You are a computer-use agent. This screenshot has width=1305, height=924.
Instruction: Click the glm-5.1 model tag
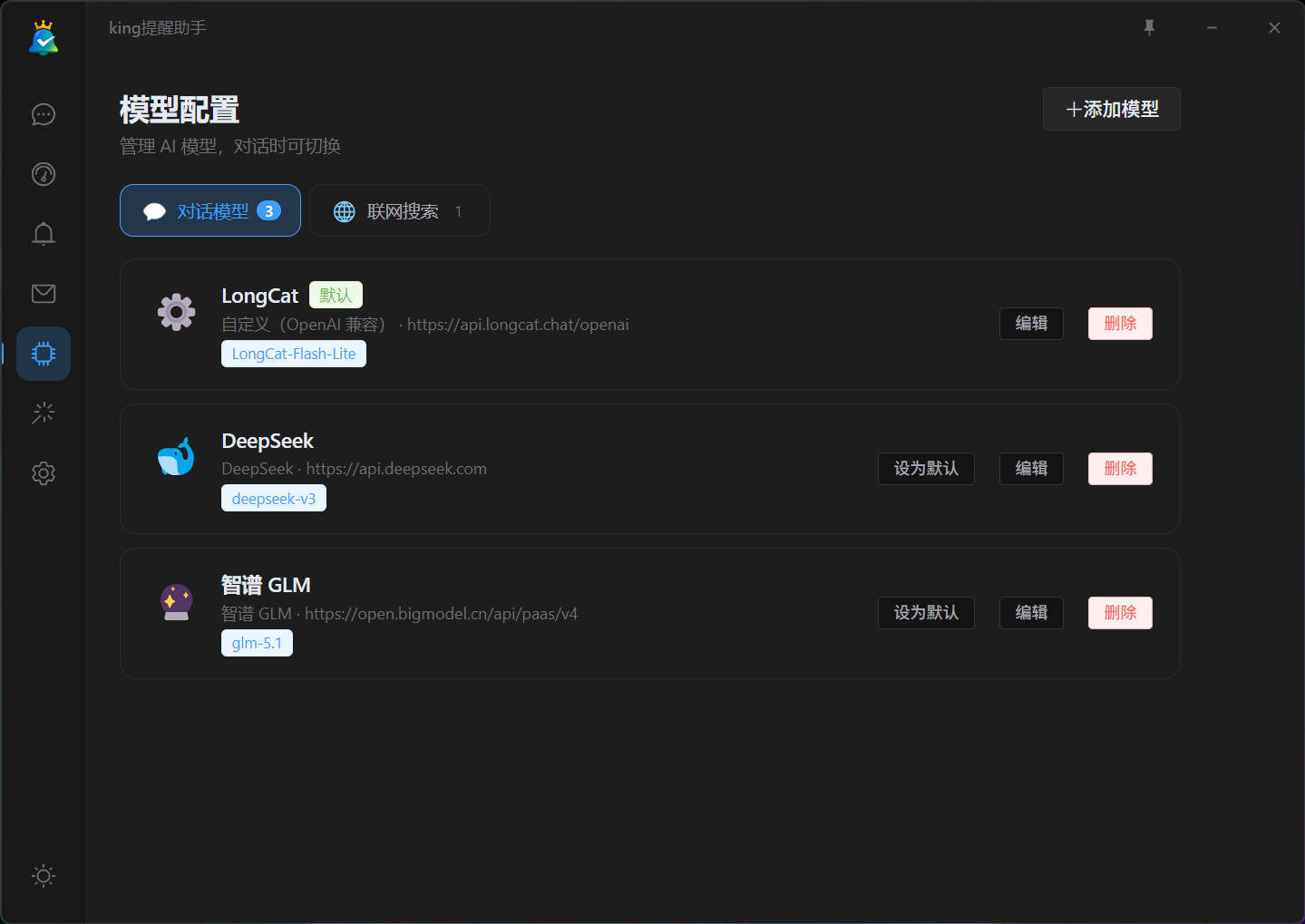click(257, 643)
